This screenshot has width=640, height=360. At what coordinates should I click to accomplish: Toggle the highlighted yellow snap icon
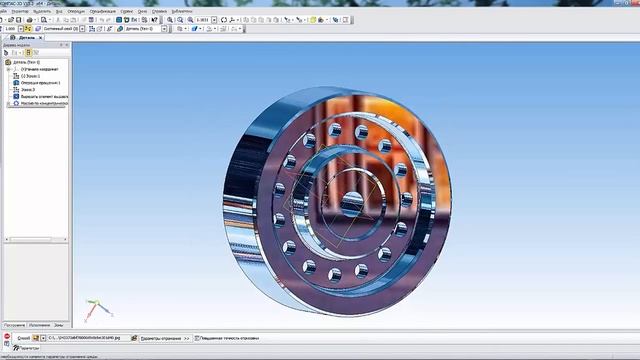coord(28,29)
